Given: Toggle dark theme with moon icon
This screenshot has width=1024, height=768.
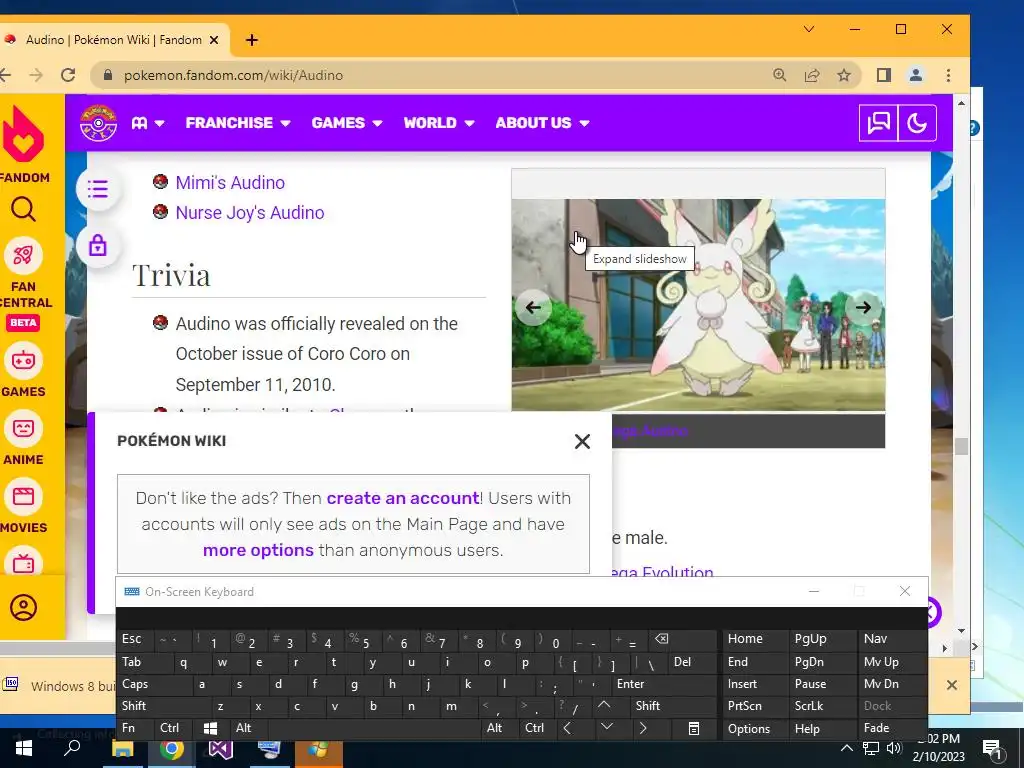Looking at the screenshot, I should (x=917, y=123).
